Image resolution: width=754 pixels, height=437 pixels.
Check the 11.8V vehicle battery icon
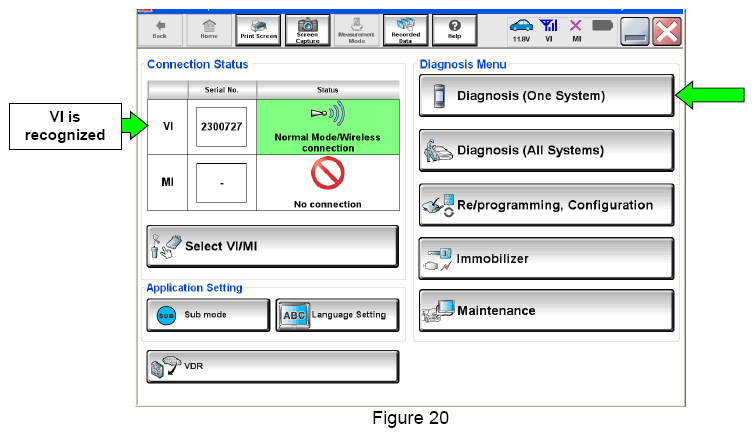tap(521, 30)
